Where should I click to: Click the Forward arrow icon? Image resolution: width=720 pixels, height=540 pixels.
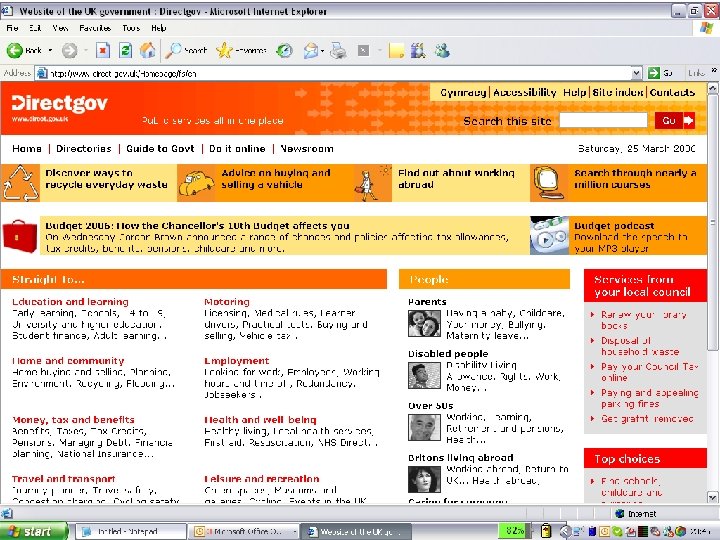tap(69, 50)
